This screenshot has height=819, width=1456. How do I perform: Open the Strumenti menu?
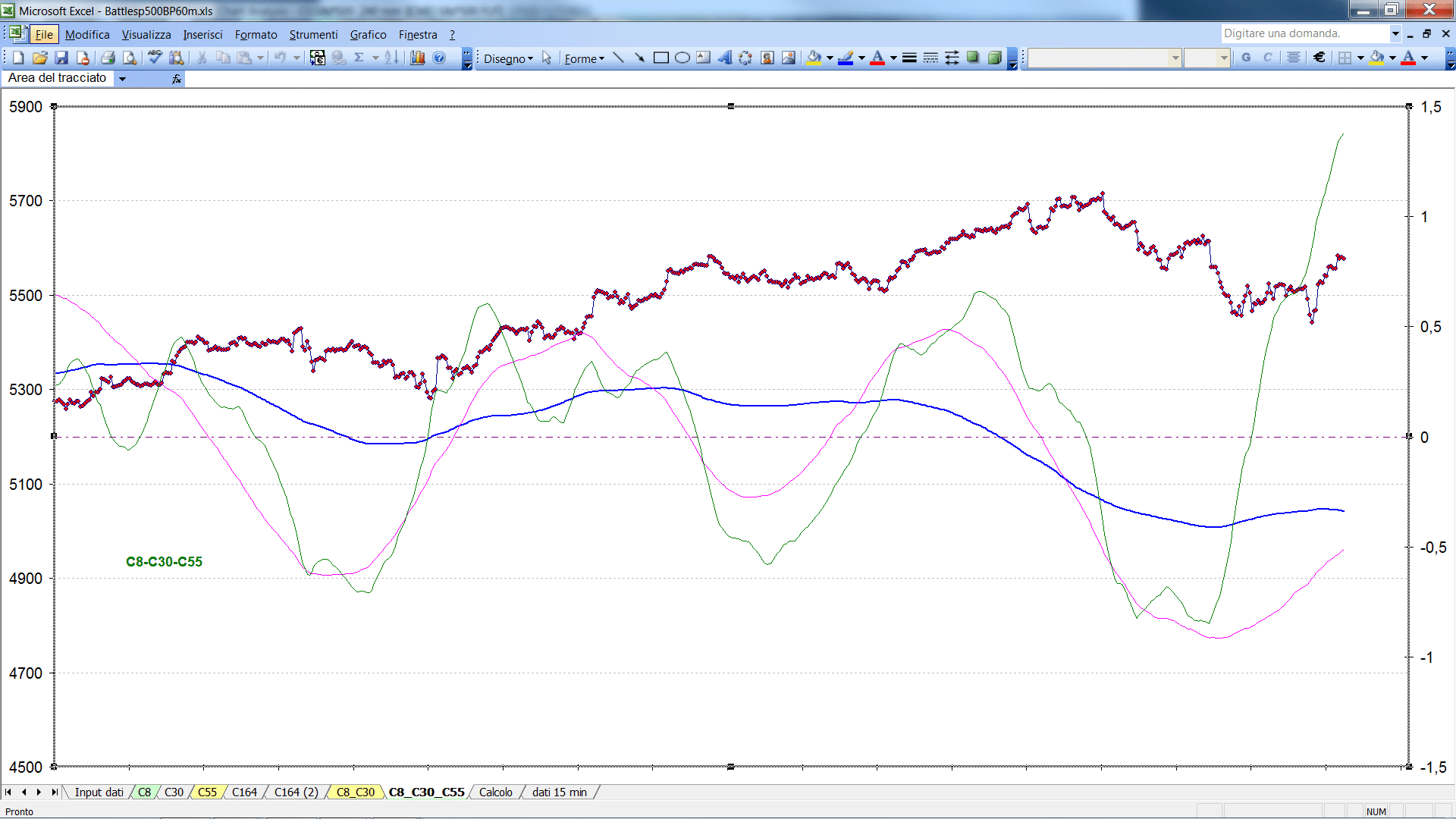tap(313, 34)
